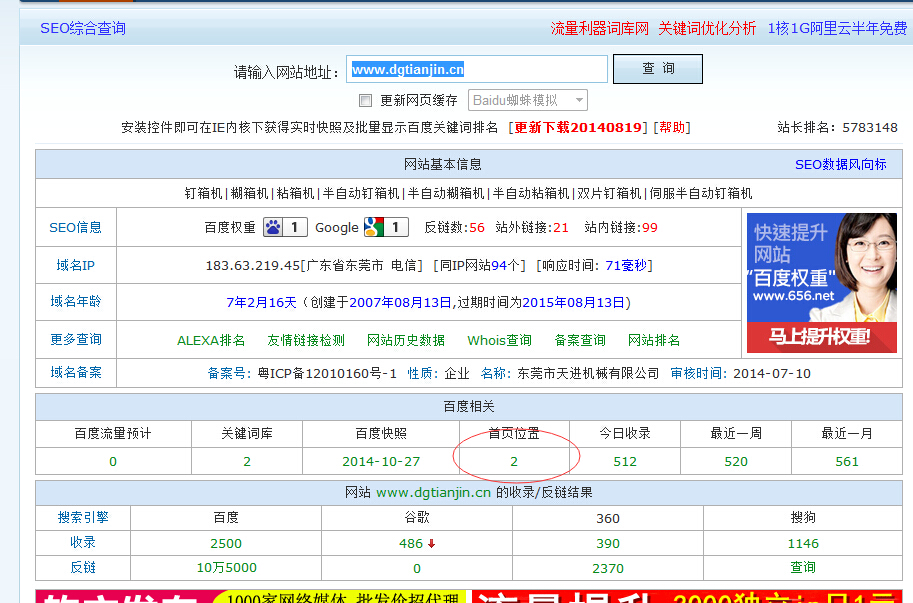Click Sogou 收录 count 1146
Viewport: 913px width, 603px height.
click(803, 544)
